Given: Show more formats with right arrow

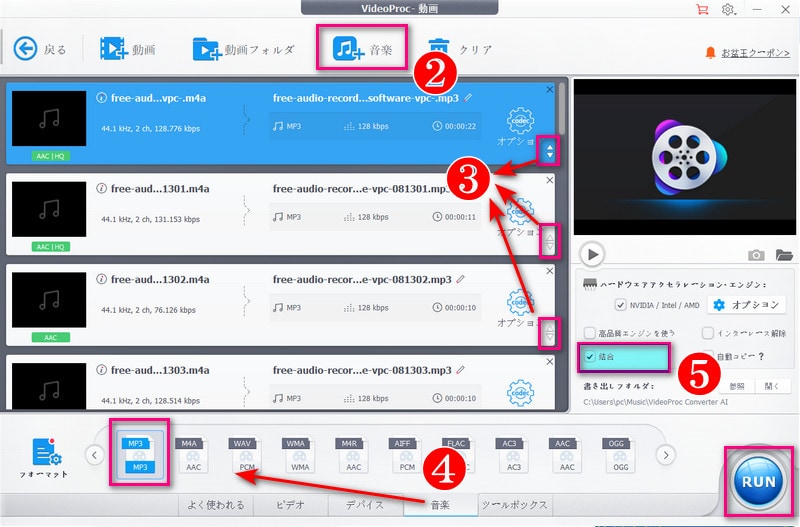Looking at the screenshot, I should coord(666,455).
